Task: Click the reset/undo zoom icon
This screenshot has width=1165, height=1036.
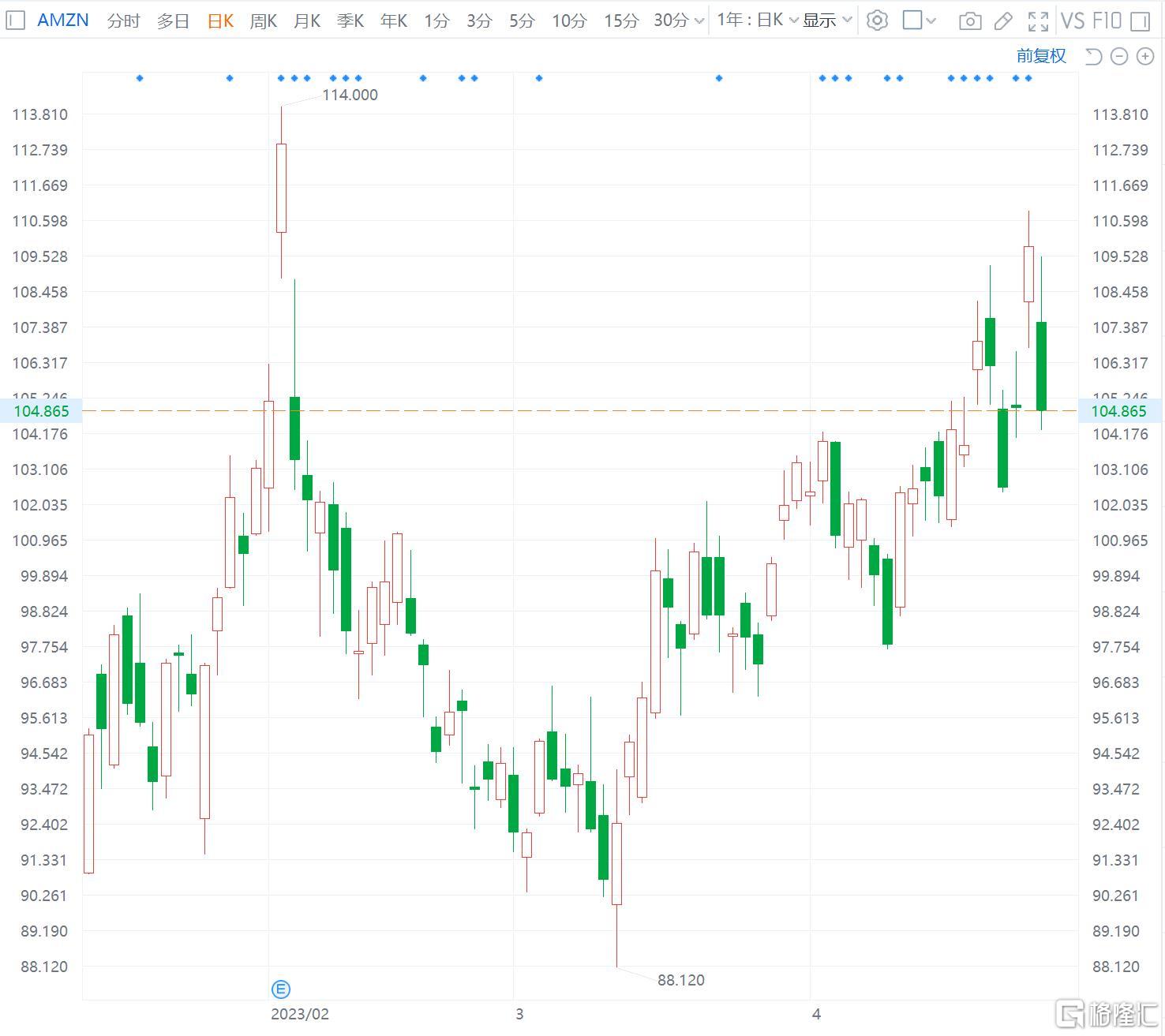Action: [1093, 56]
